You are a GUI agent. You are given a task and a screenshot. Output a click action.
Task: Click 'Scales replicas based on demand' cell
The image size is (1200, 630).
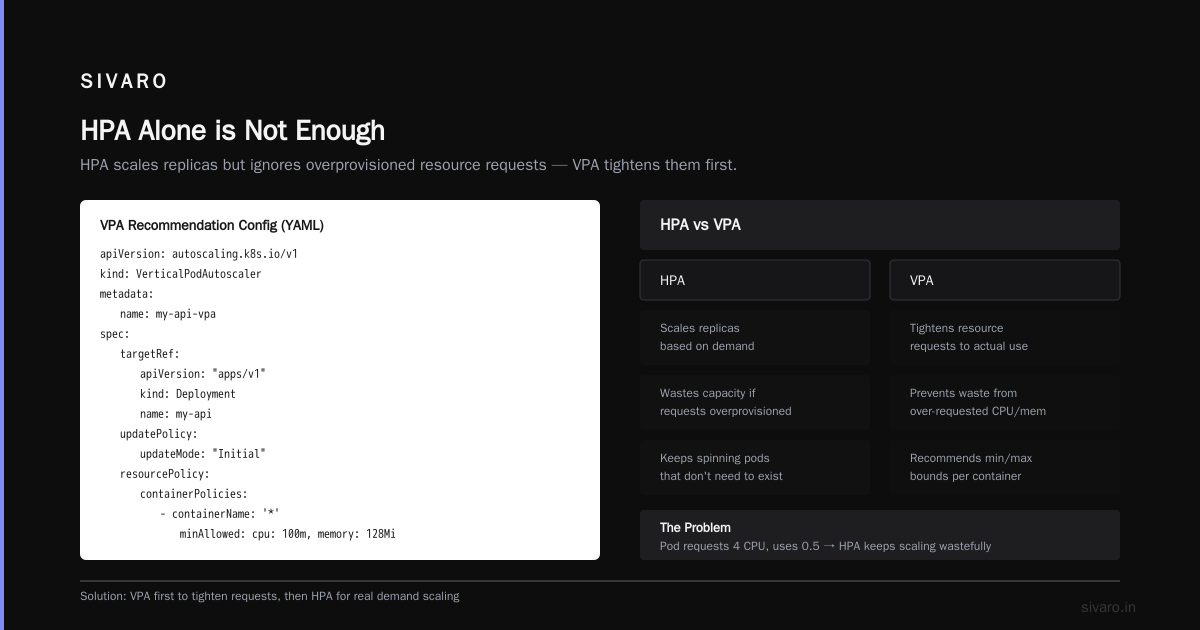(755, 337)
